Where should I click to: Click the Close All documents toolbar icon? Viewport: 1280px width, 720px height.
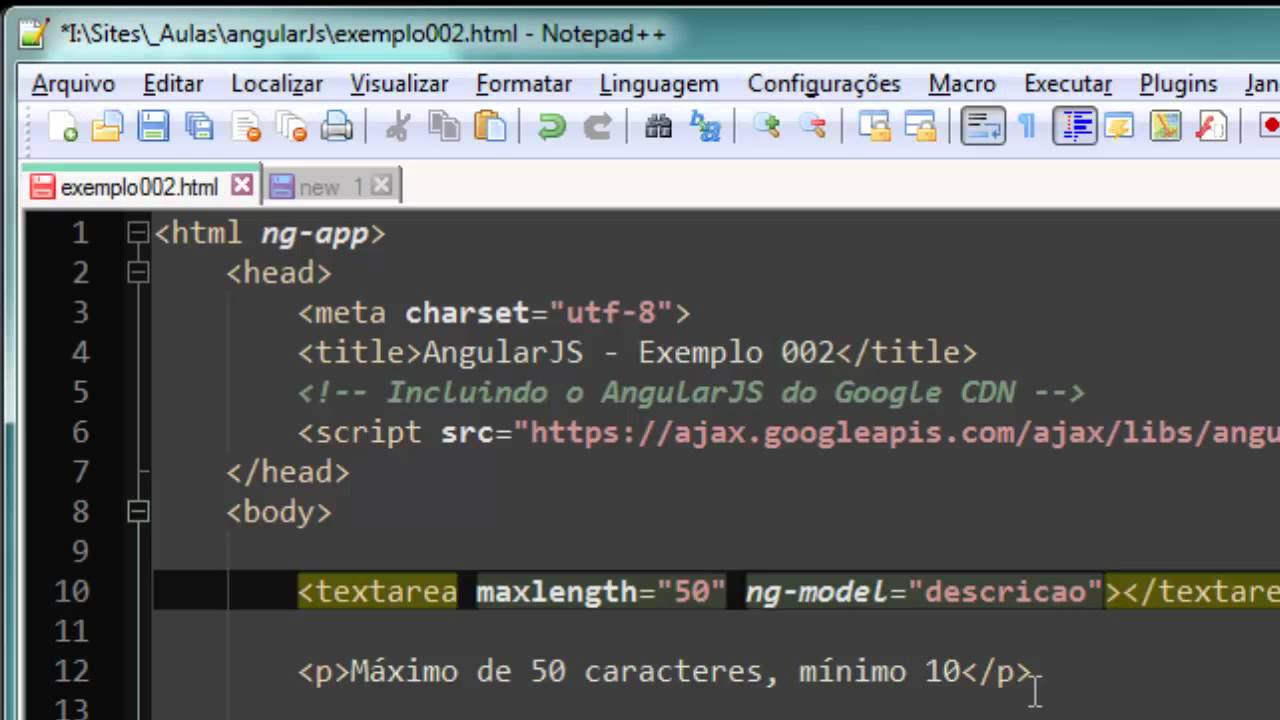291,127
